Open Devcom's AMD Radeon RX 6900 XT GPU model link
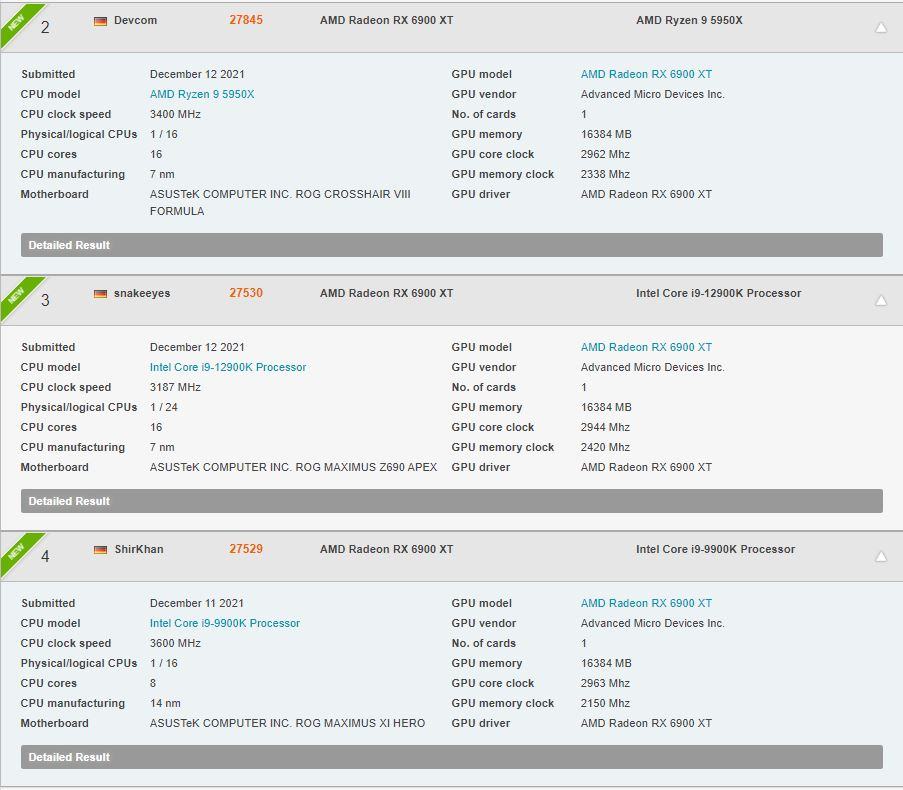903x790 pixels. tap(646, 74)
